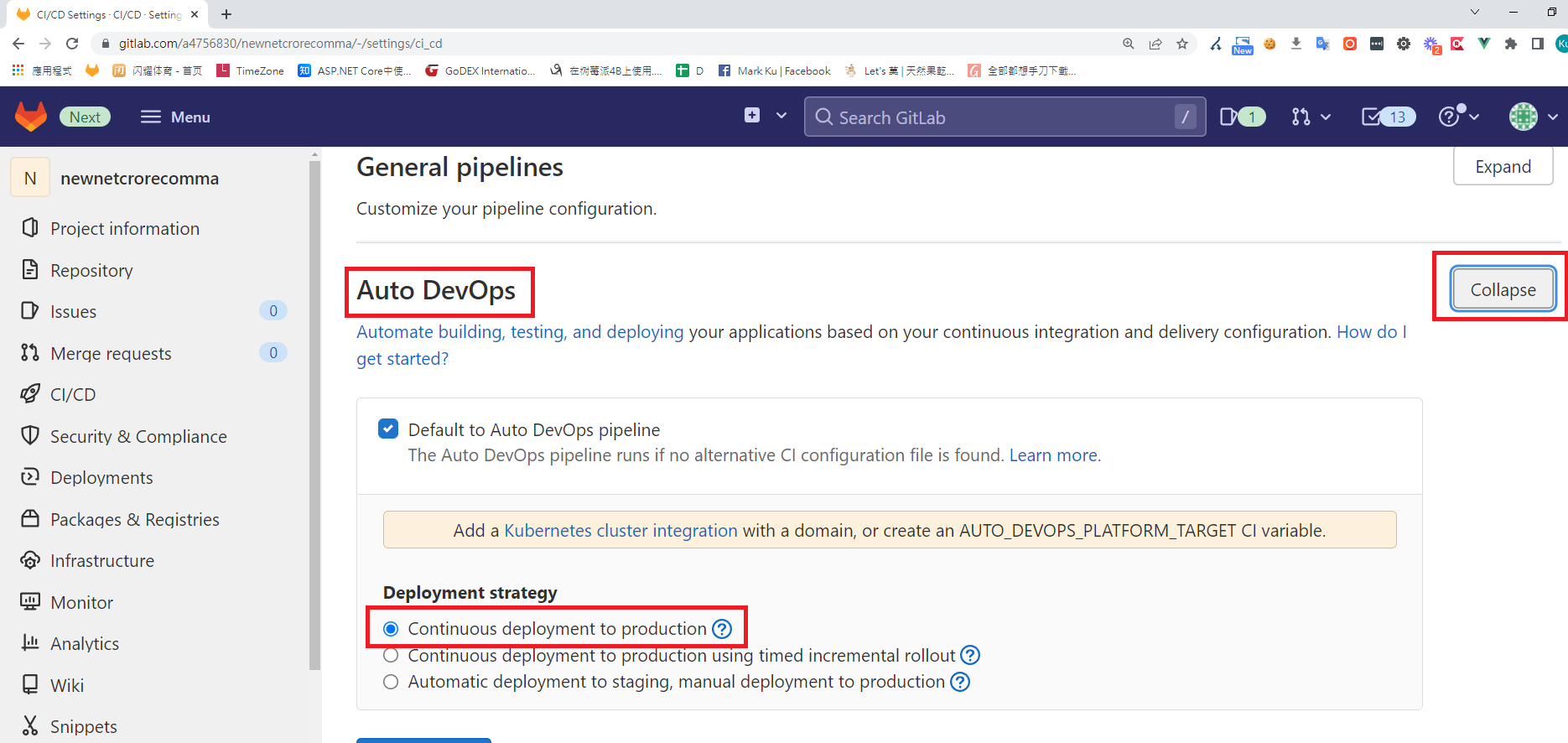Click the Snippets scissors icon
The width and height of the screenshot is (1568, 743).
[x=30, y=726]
